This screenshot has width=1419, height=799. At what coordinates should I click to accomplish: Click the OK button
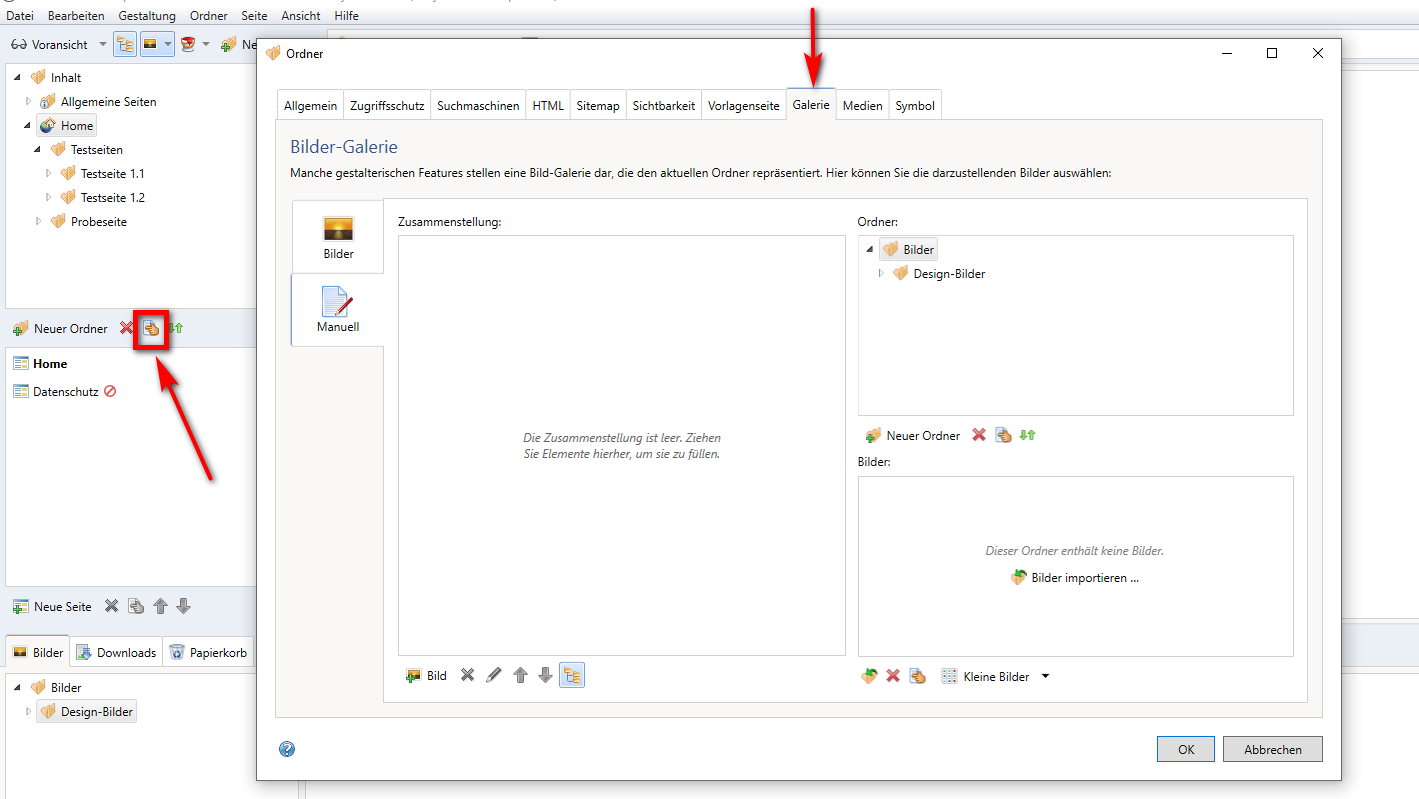point(1185,749)
